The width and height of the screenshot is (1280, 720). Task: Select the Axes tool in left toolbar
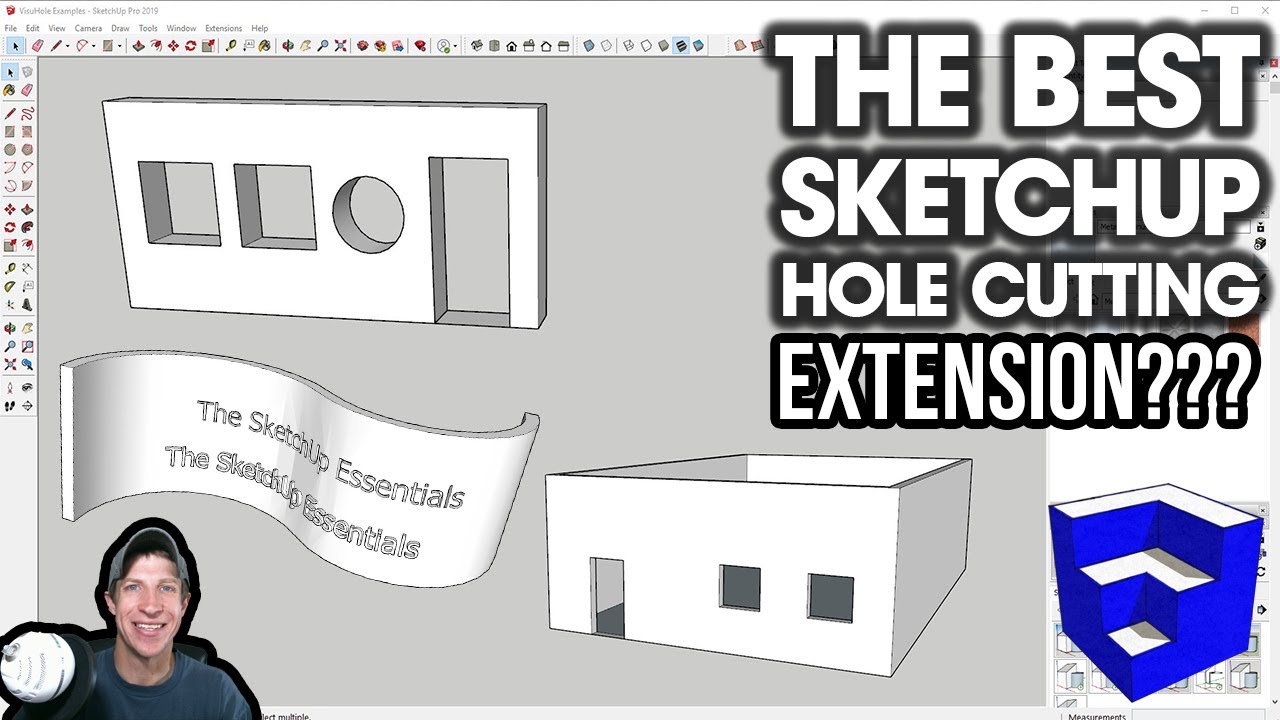[10, 303]
